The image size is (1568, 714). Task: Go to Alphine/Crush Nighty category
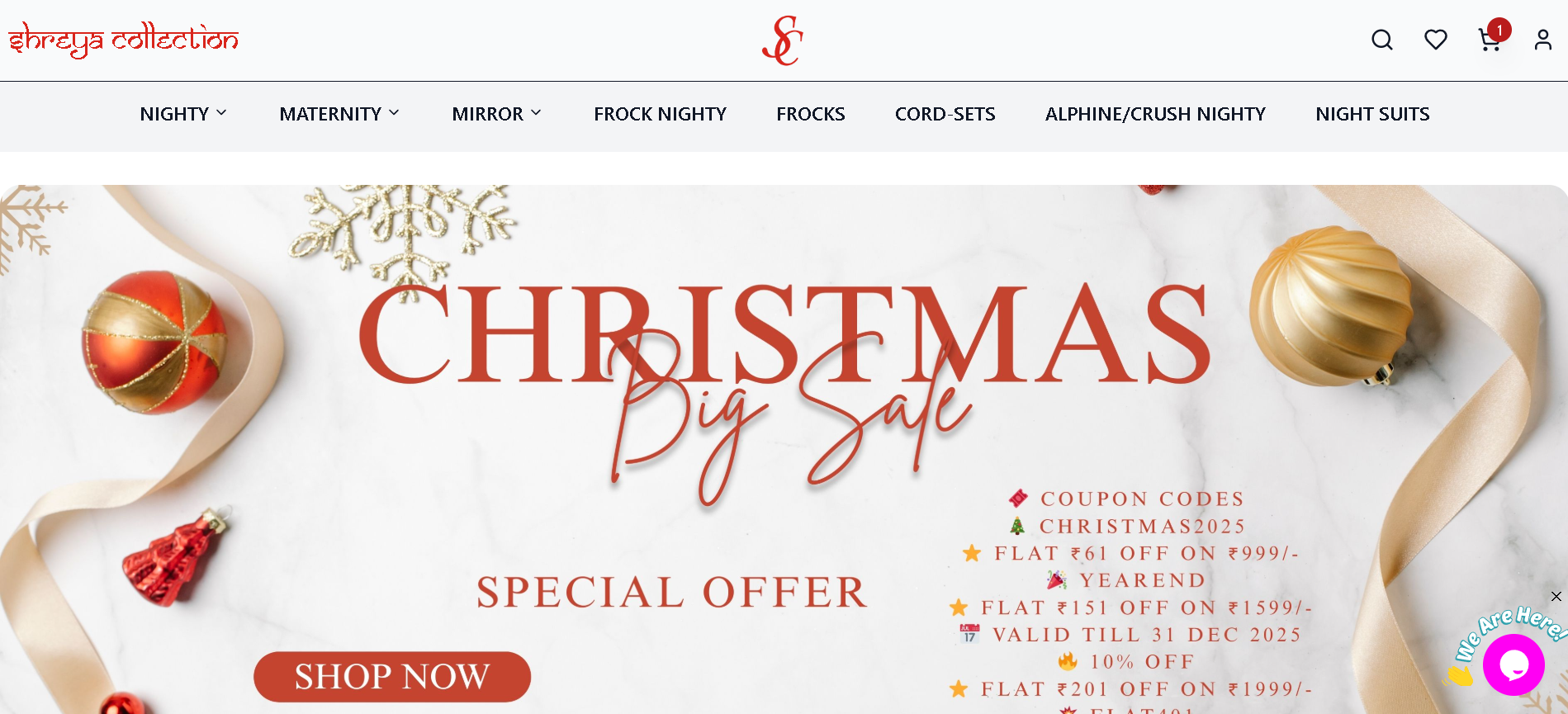point(1155,114)
